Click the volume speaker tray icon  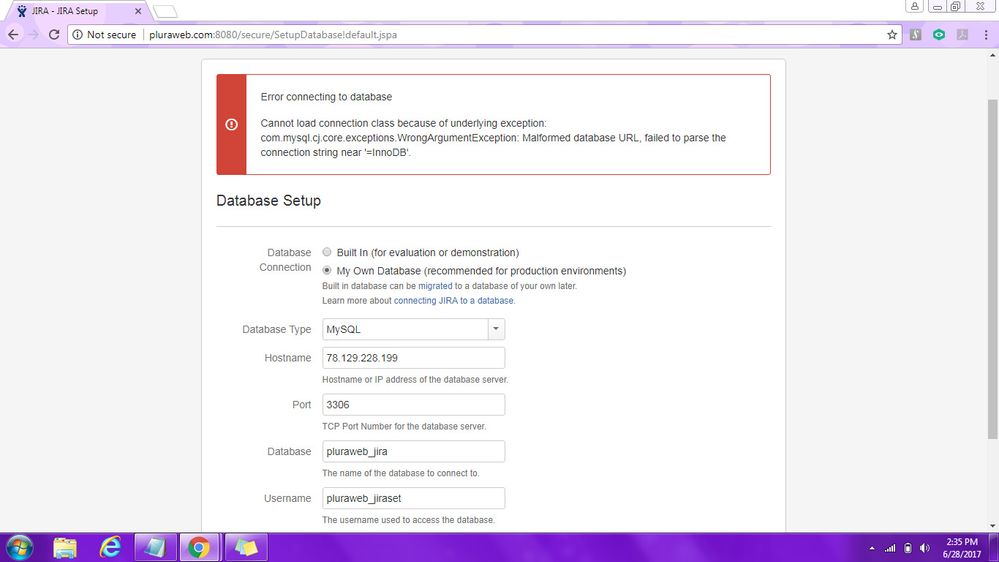point(925,548)
